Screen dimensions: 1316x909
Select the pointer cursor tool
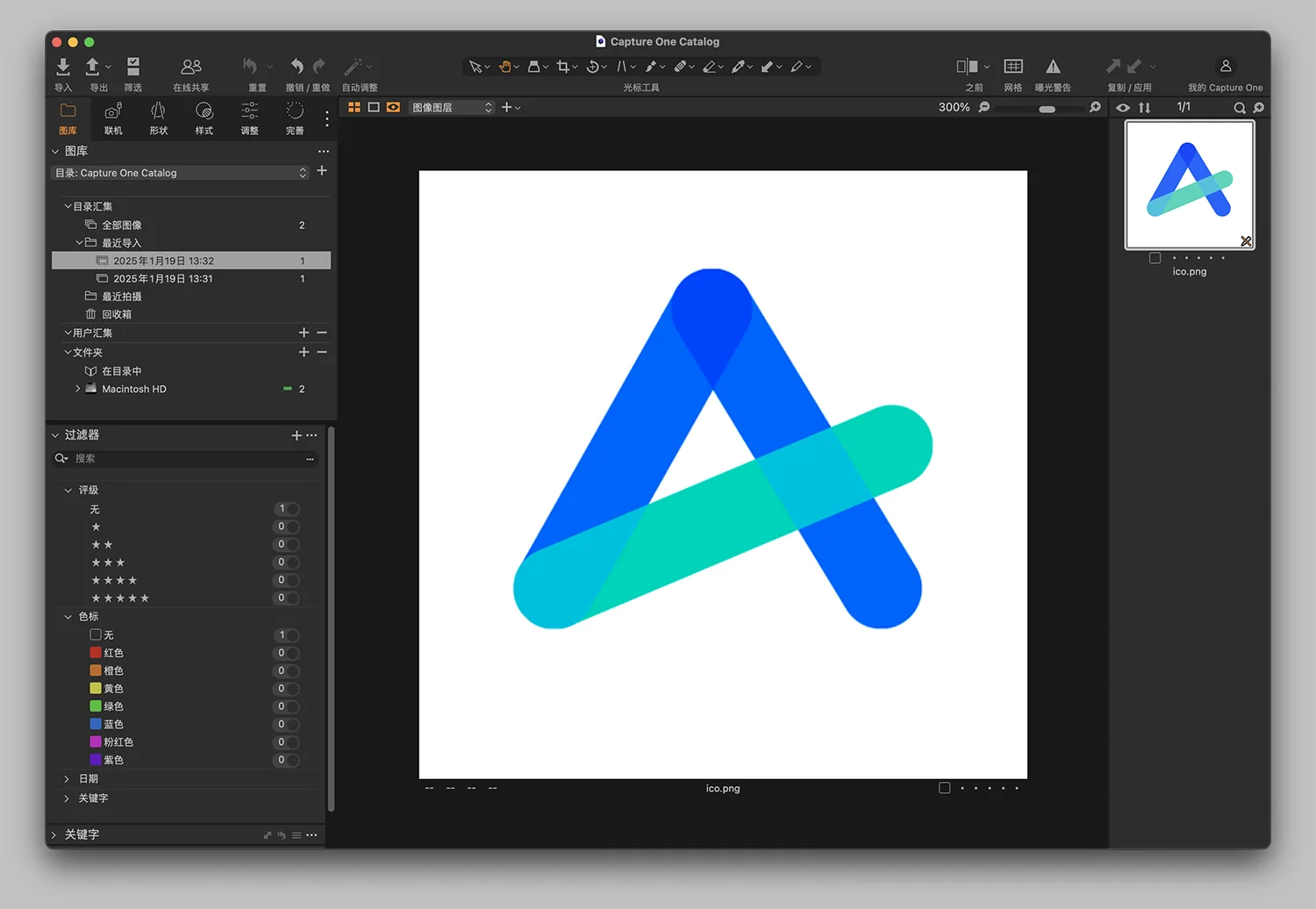[x=475, y=67]
